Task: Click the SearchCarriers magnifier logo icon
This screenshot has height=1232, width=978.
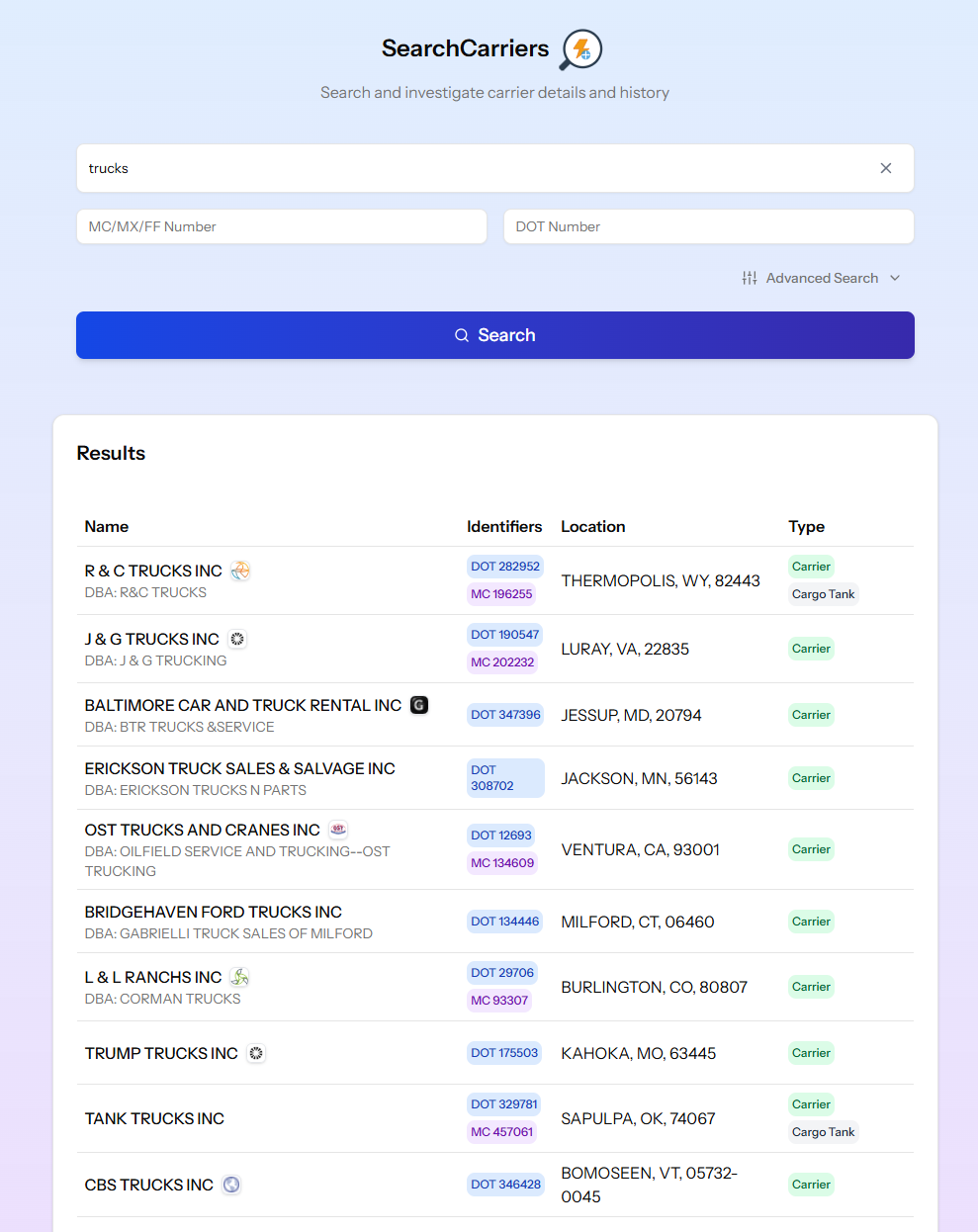Action: [581, 49]
